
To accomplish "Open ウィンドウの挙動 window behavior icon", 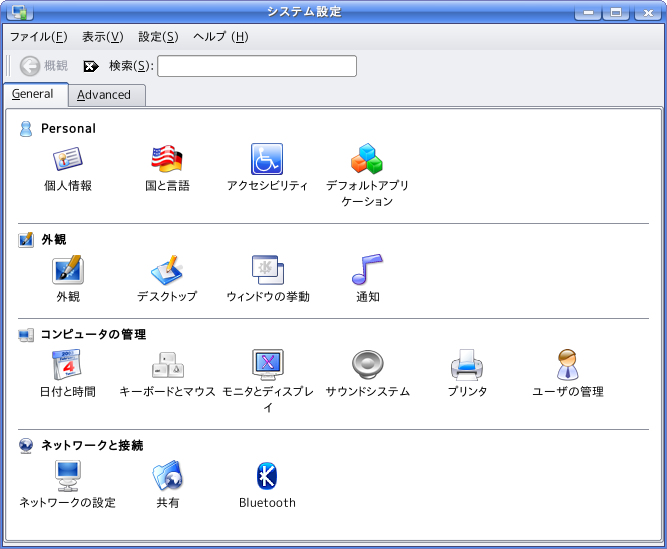I will click(x=268, y=270).
